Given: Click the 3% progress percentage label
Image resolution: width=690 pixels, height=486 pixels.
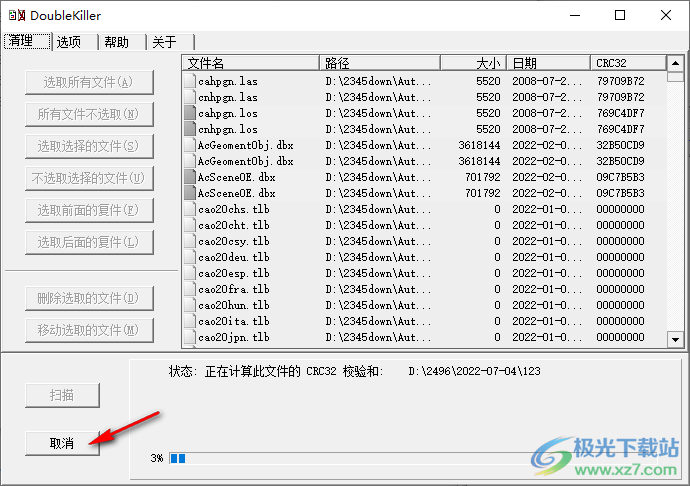Looking at the screenshot, I should click(157, 458).
